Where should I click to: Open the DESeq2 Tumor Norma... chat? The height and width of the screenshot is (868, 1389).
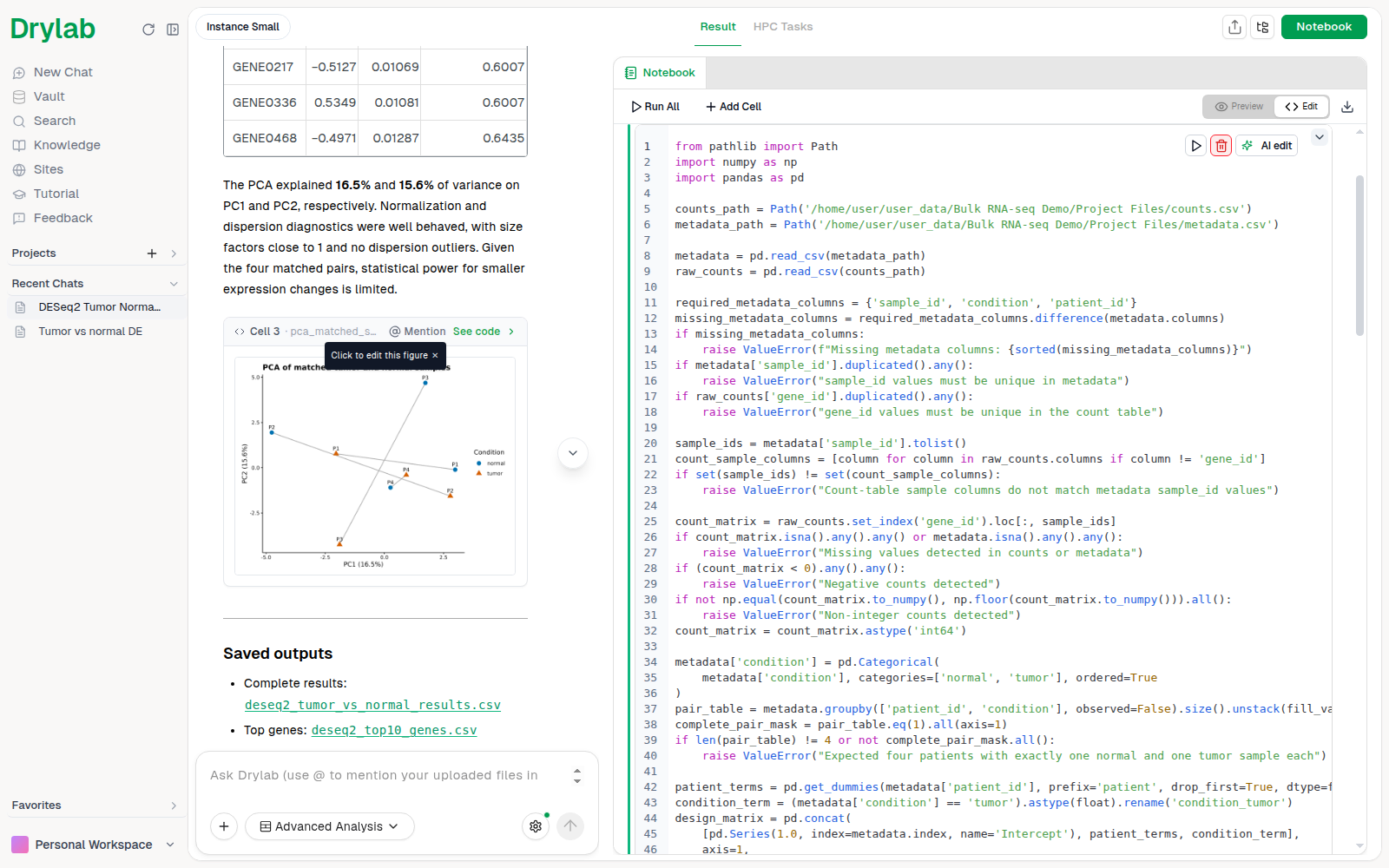coord(97,307)
